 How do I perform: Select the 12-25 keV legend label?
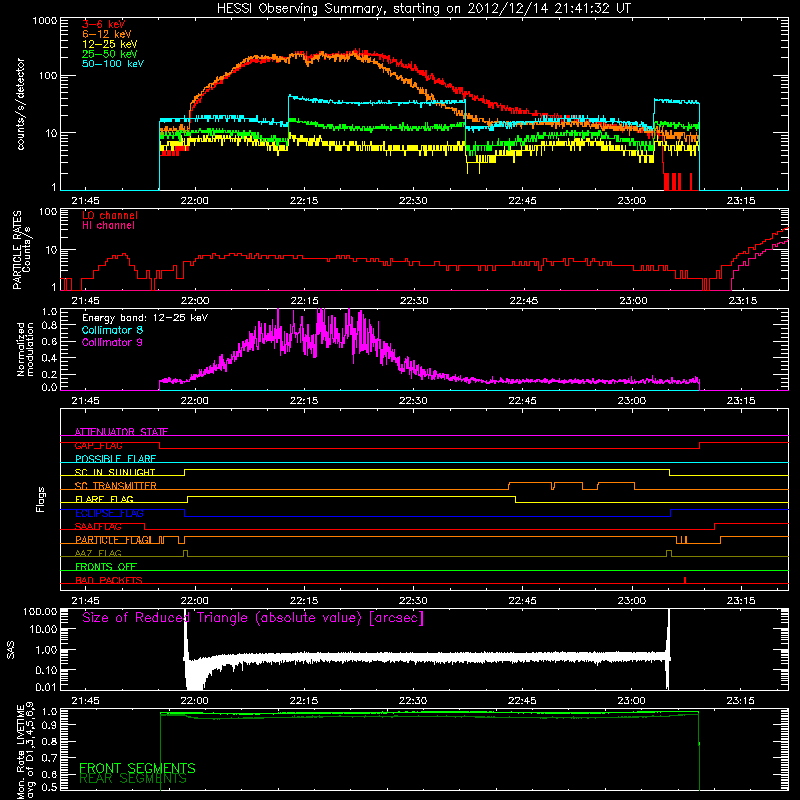tap(110, 44)
